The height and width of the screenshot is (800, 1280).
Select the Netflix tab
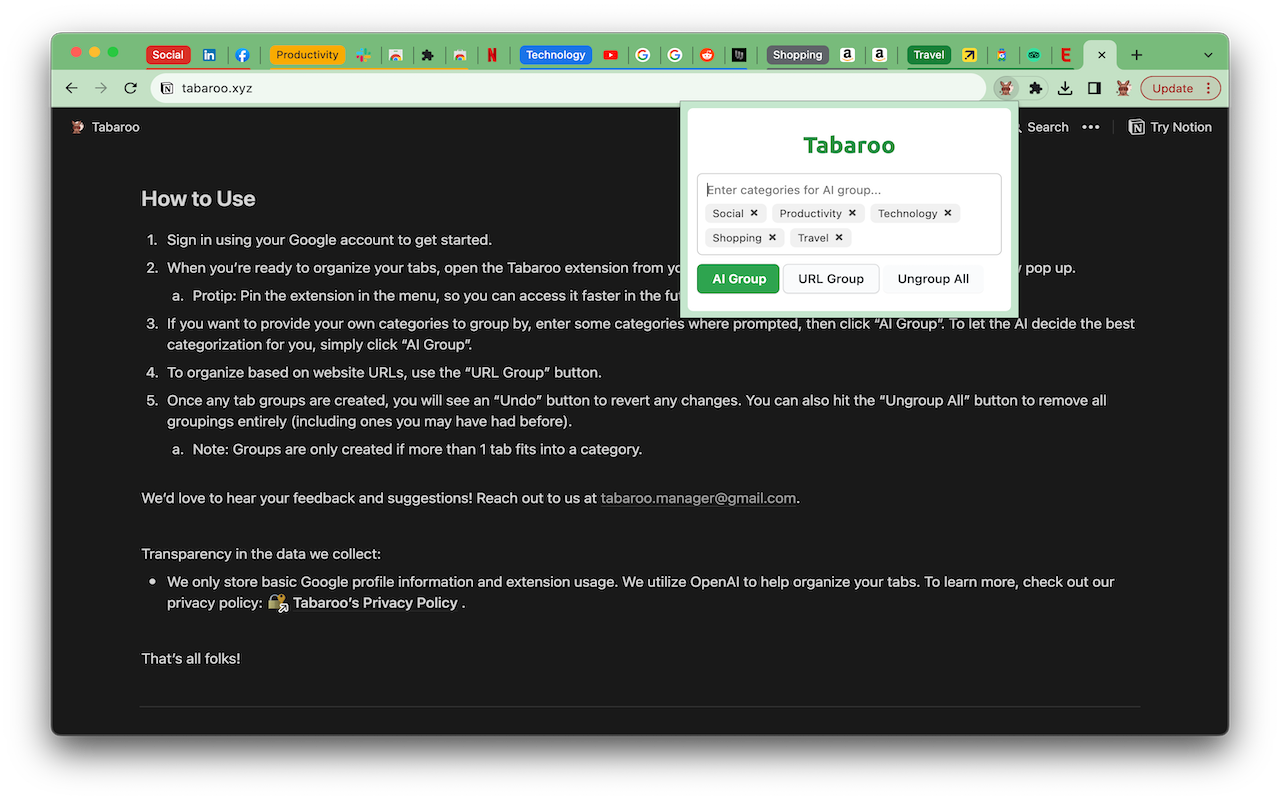493,55
